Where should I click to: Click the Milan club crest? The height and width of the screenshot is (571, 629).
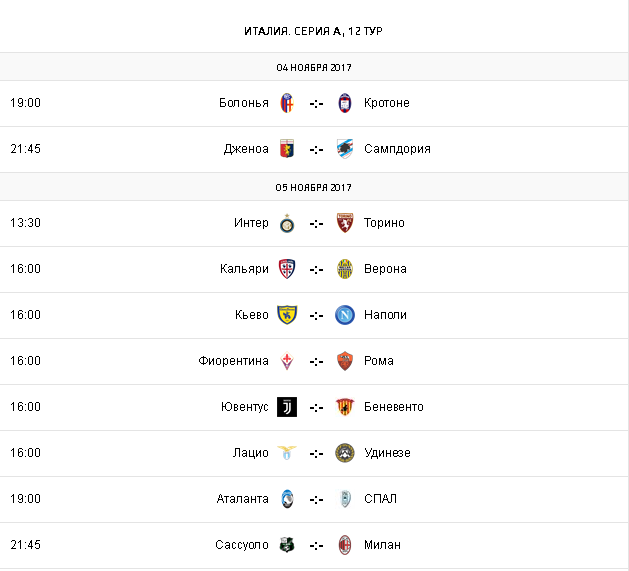345,545
